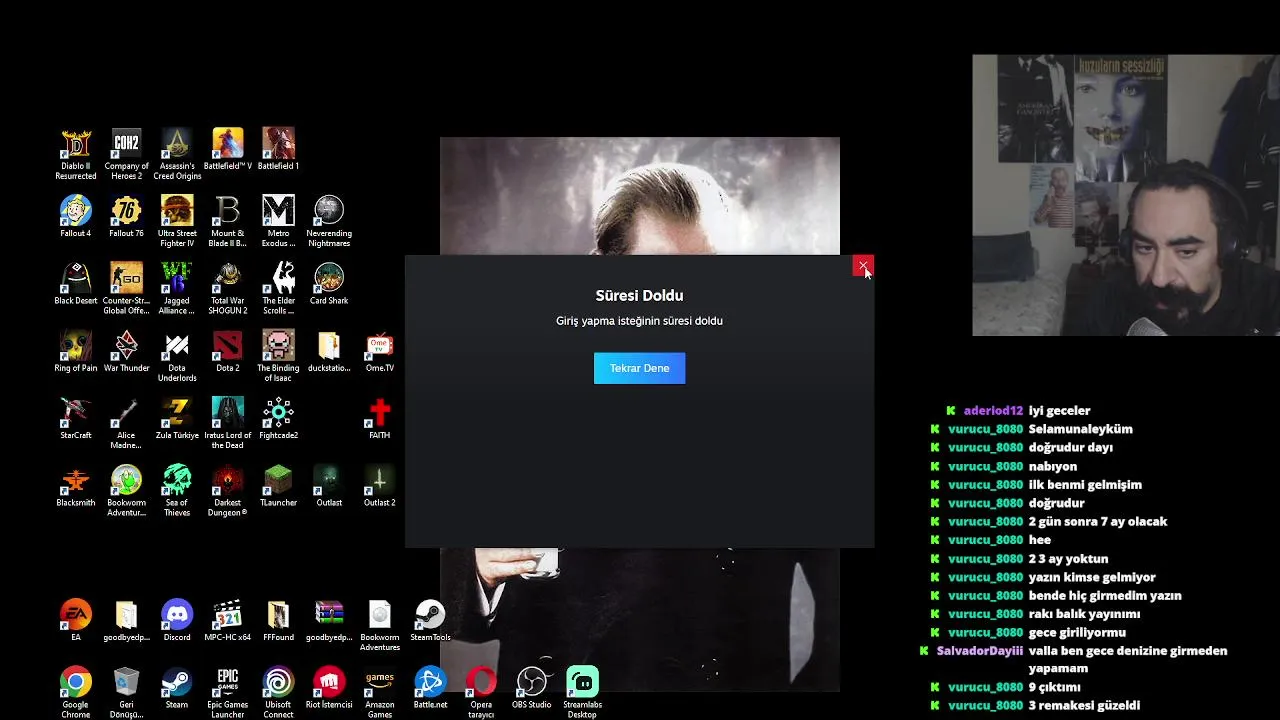Close the Süresi Doldu dialog
The width and height of the screenshot is (1280, 720).
click(863, 266)
